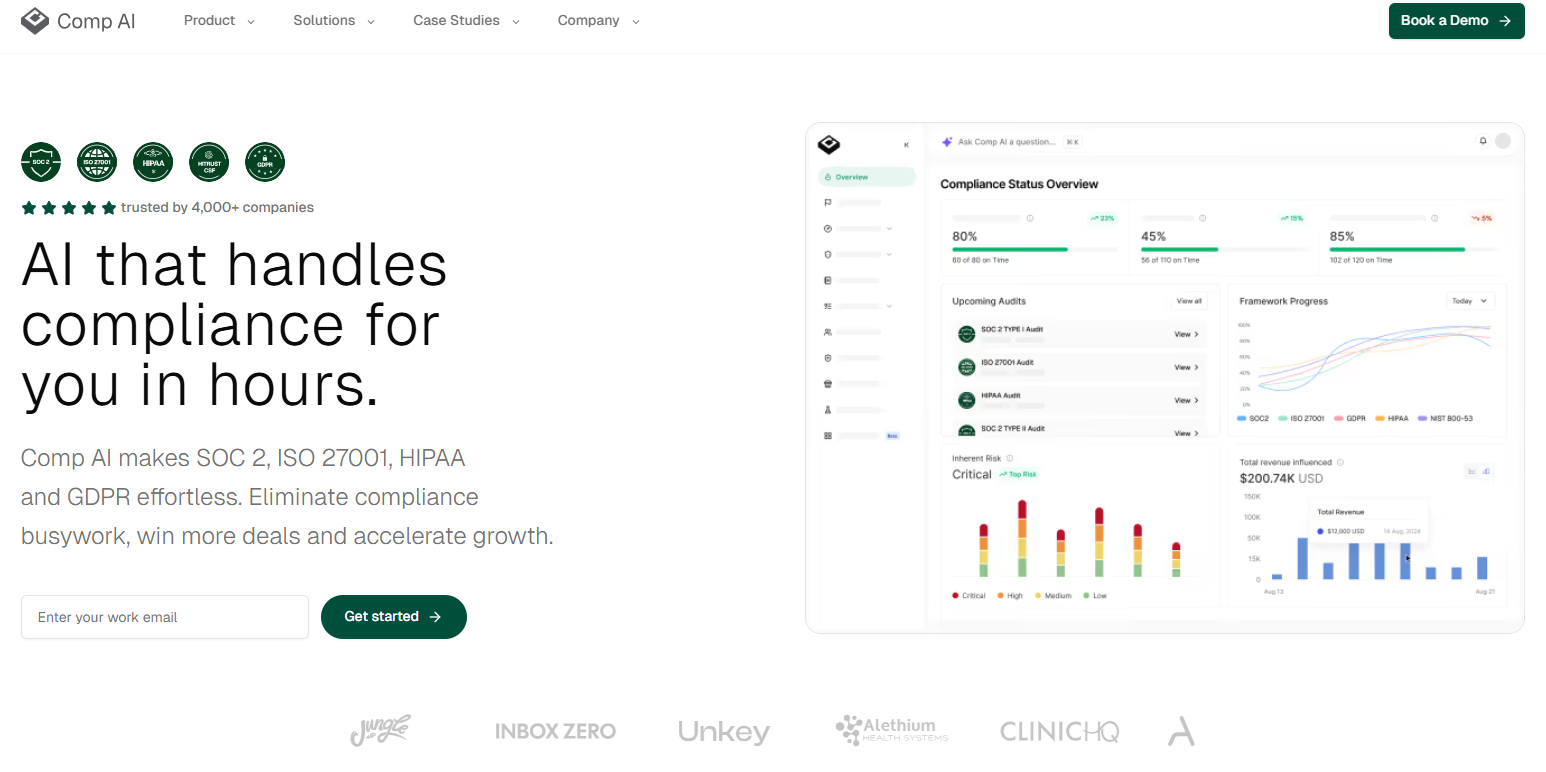Switch to the bar chart view icon in revenue card
The height and width of the screenshot is (772, 1546).
pos(1486,471)
